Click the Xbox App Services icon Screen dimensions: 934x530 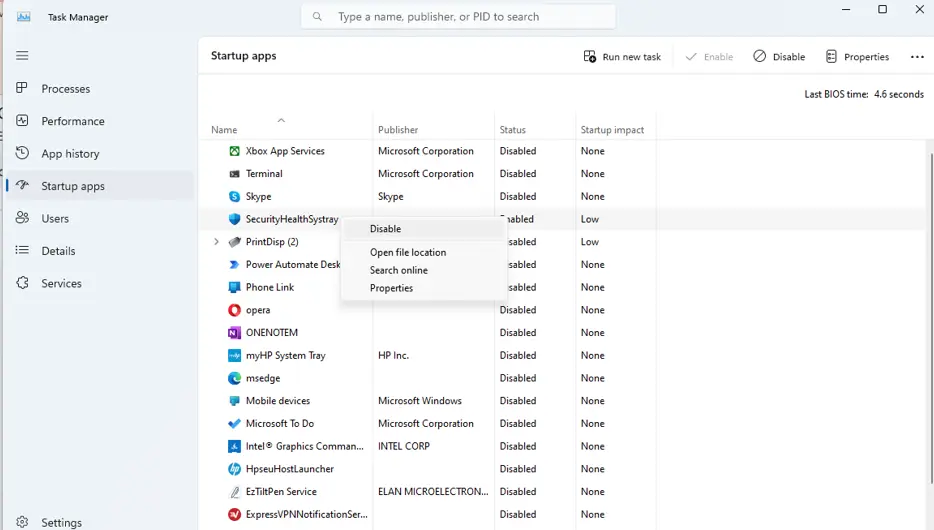click(234, 151)
